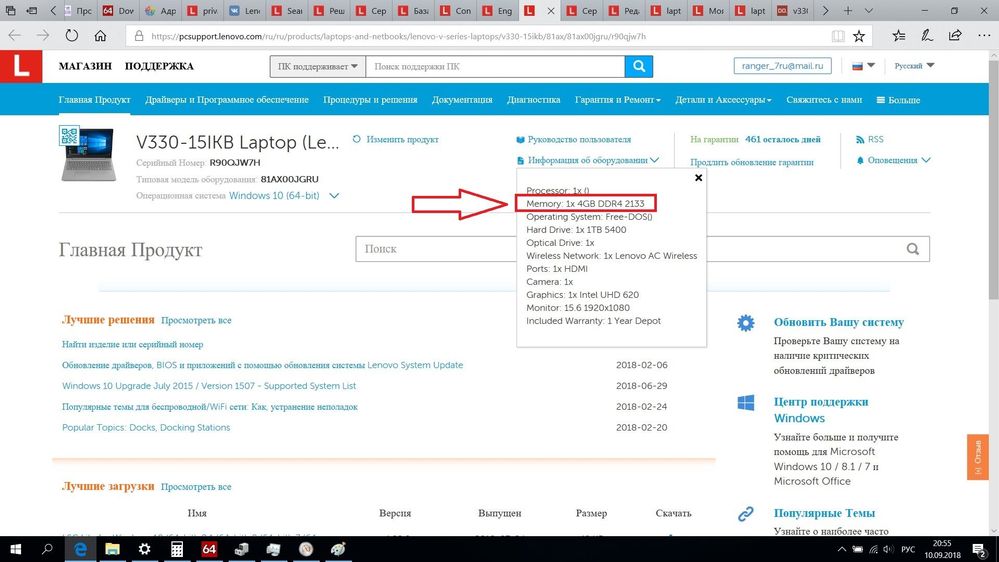Open Windows Start menu
This screenshot has height=562, width=999.
pyautogui.click(x=15, y=549)
